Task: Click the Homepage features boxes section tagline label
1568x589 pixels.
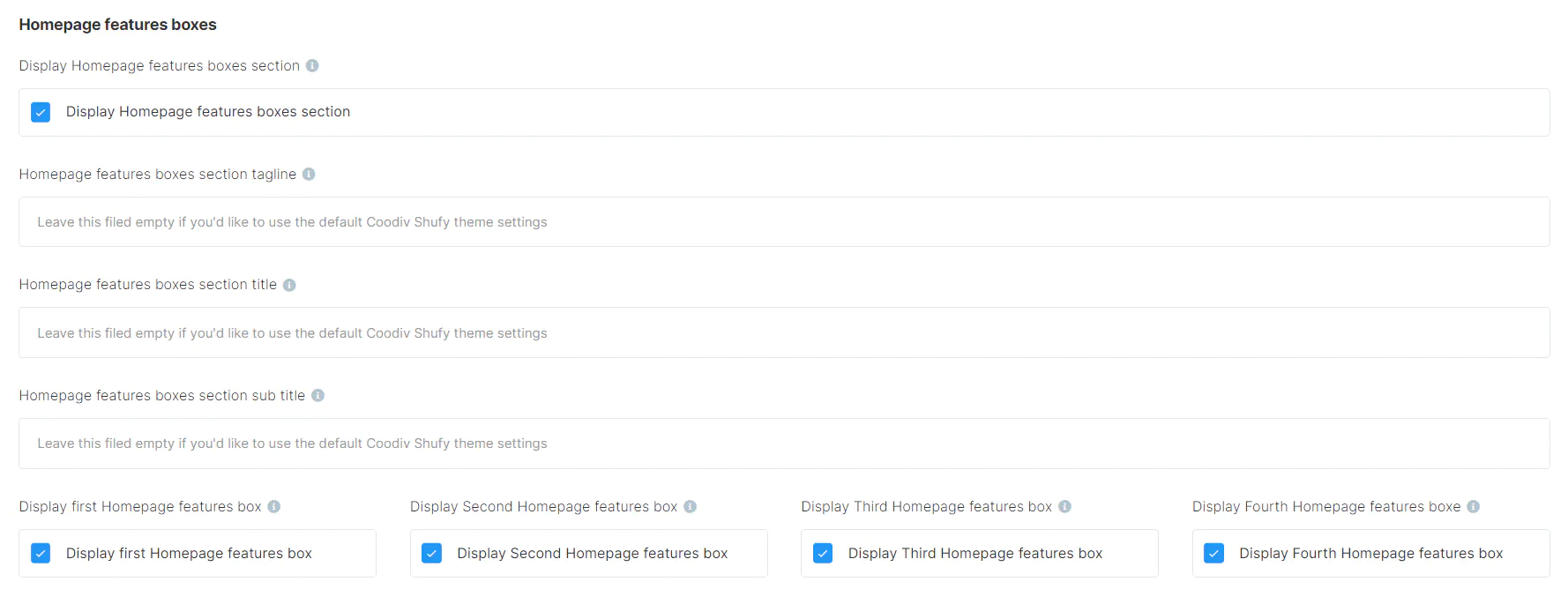Action: tap(158, 175)
